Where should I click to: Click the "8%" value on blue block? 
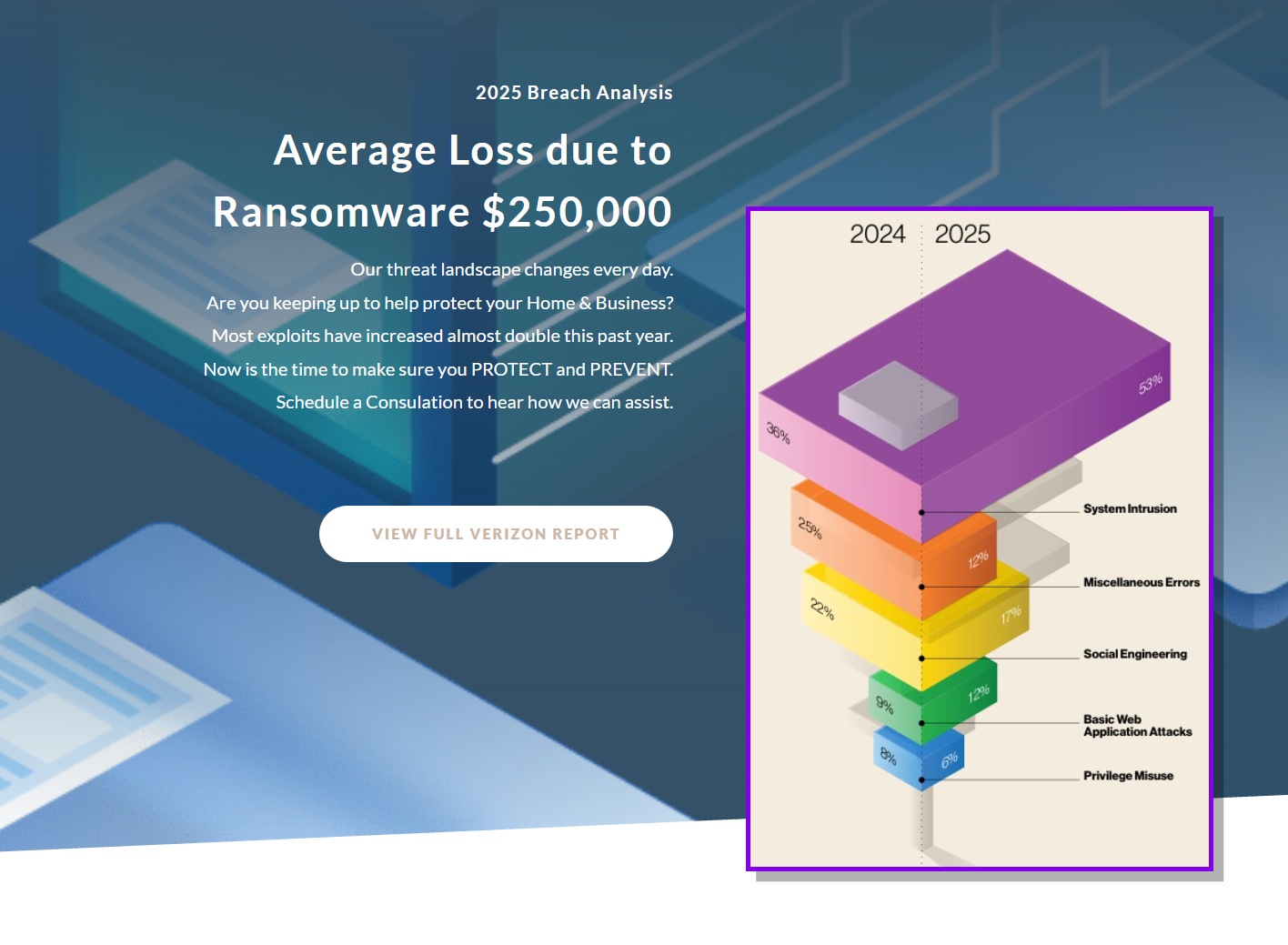[888, 756]
